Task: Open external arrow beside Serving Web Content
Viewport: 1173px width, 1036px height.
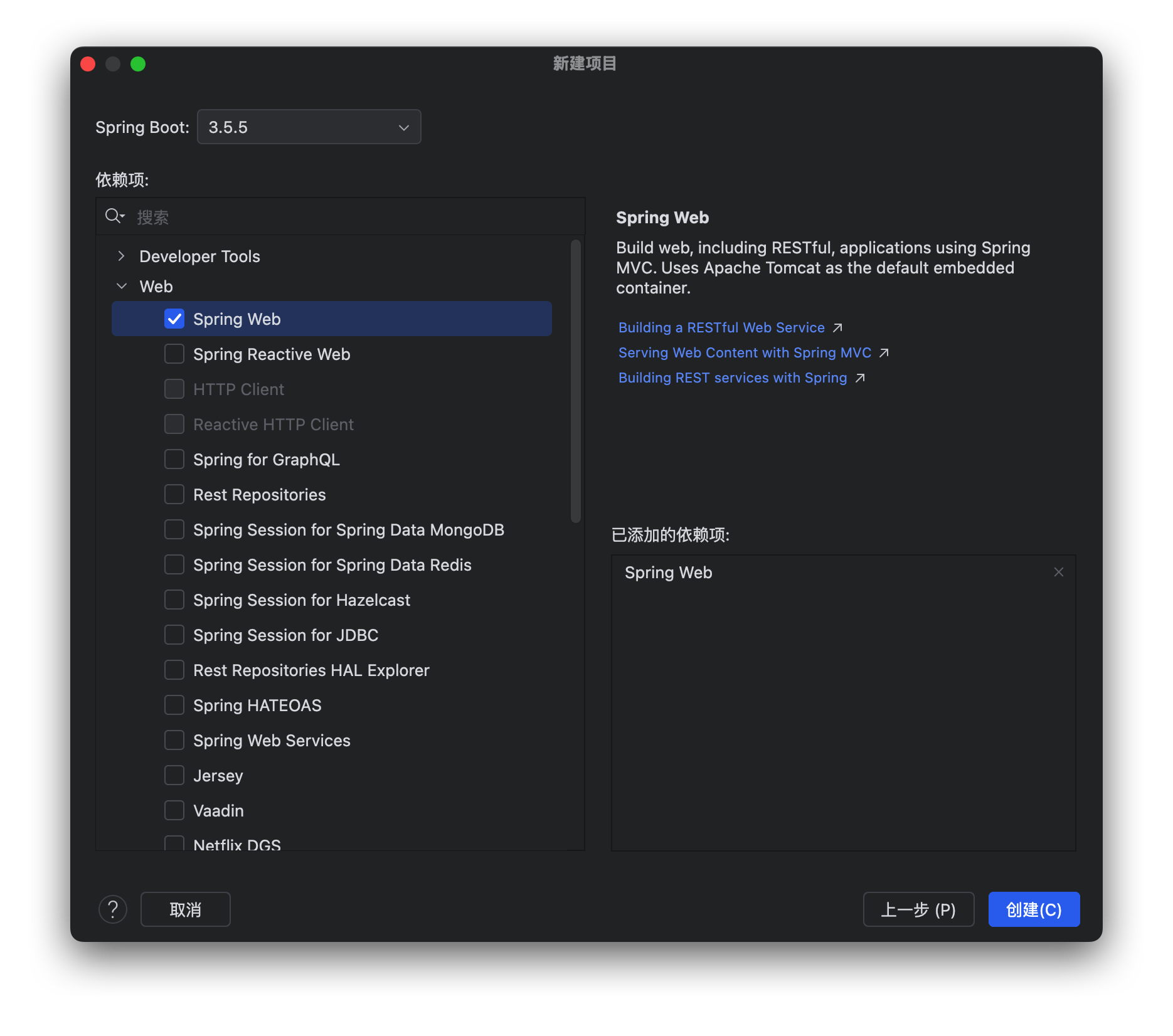Action: pyautogui.click(x=884, y=352)
